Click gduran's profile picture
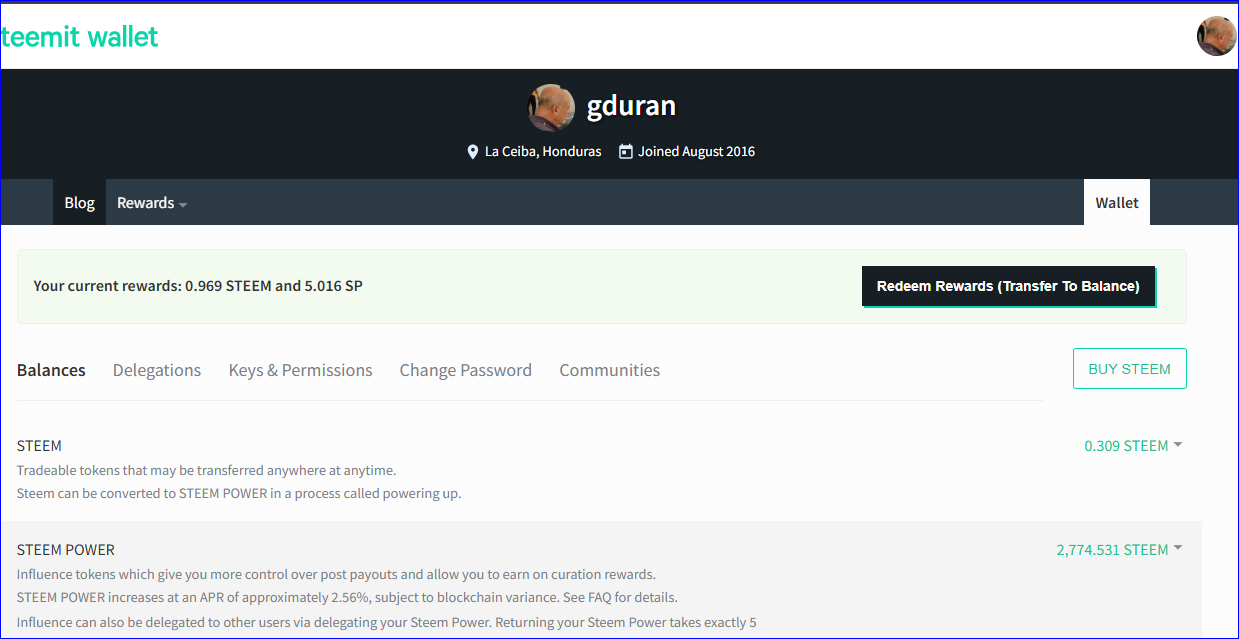1239x639 pixels. (x=551, y=107)
